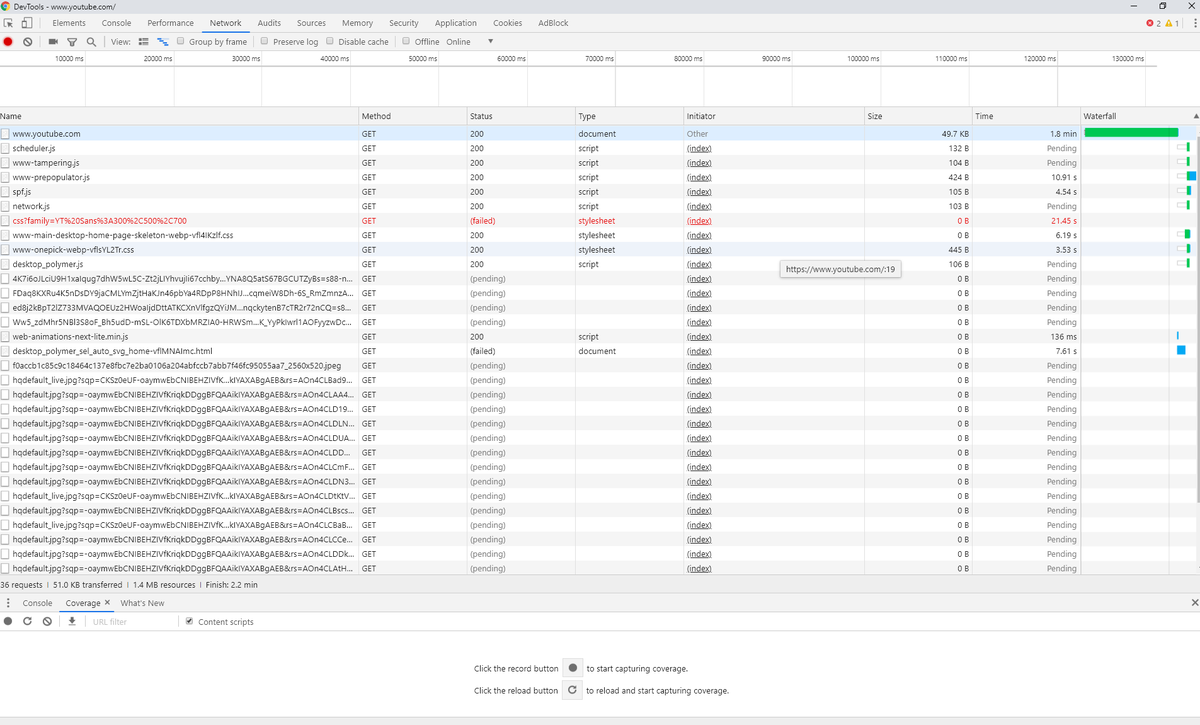Open the What's New drawer tab

click(142, 603)
